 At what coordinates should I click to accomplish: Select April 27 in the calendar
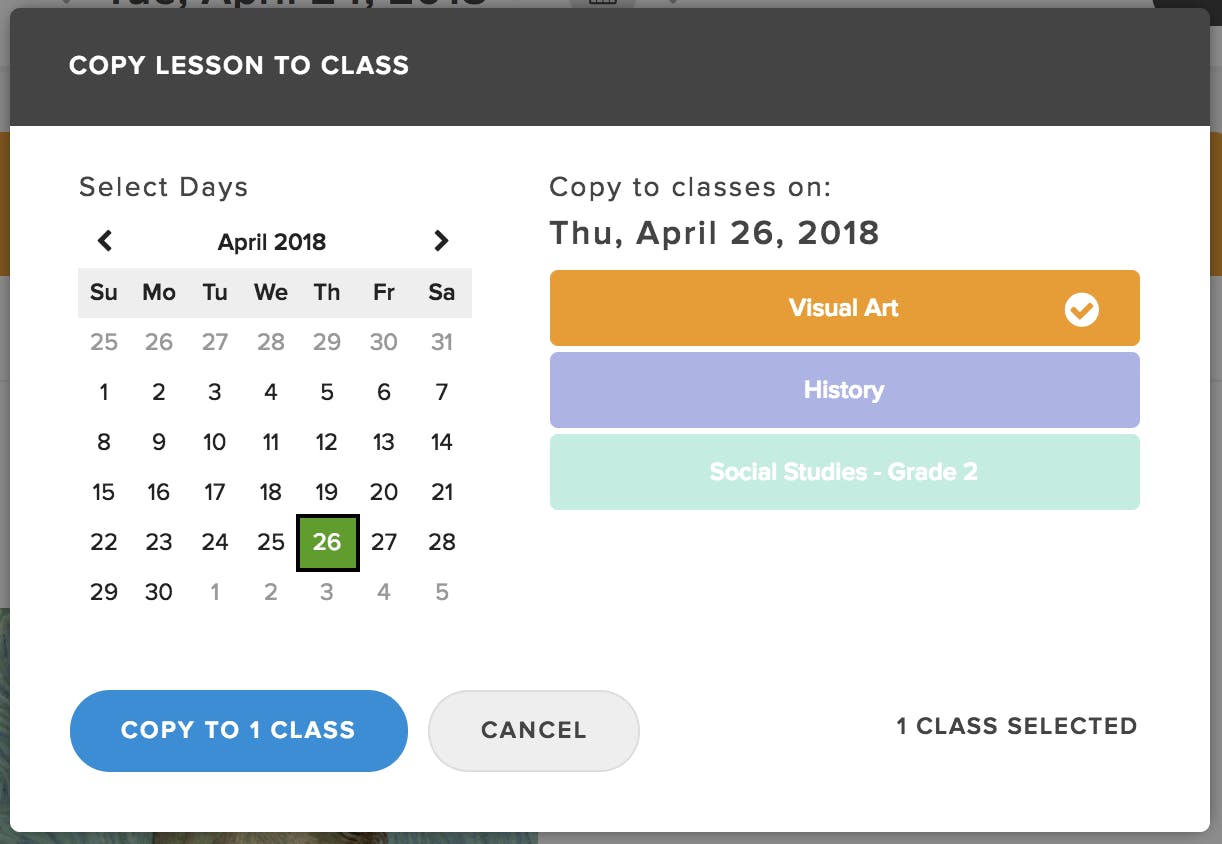[384, 542]
